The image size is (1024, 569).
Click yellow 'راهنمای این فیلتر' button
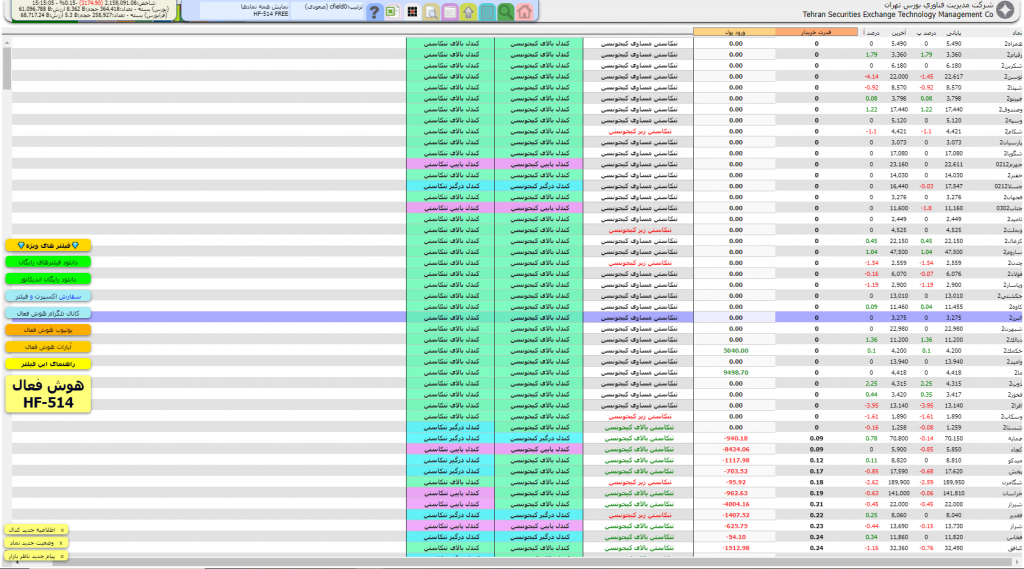(x=47, y=364)
